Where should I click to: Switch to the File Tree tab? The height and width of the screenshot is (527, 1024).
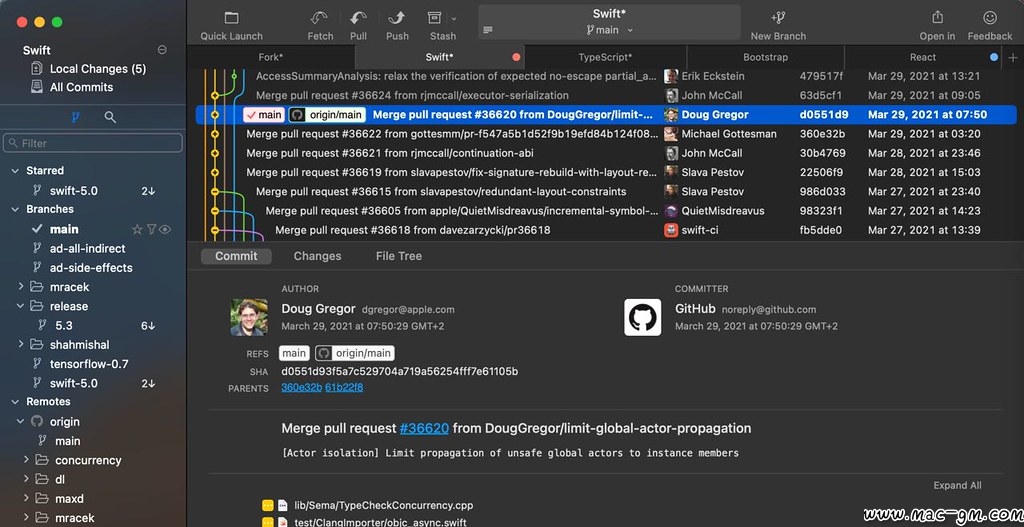[398, 256]
